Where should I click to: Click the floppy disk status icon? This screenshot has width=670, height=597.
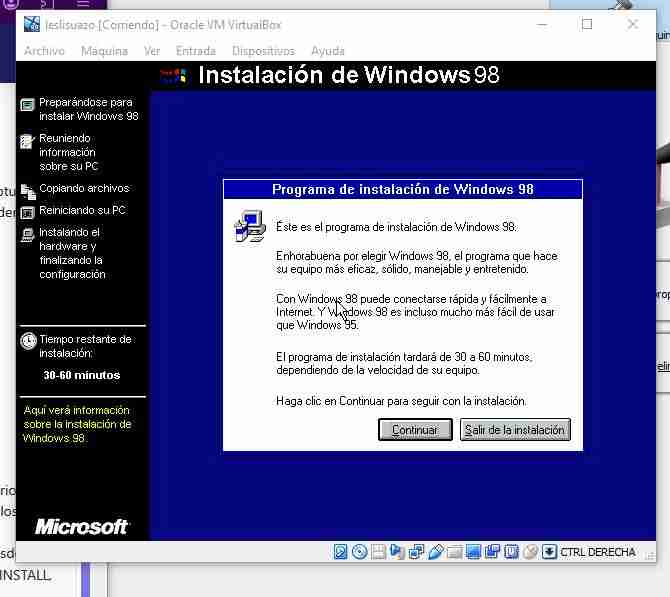tap(378, 552)
